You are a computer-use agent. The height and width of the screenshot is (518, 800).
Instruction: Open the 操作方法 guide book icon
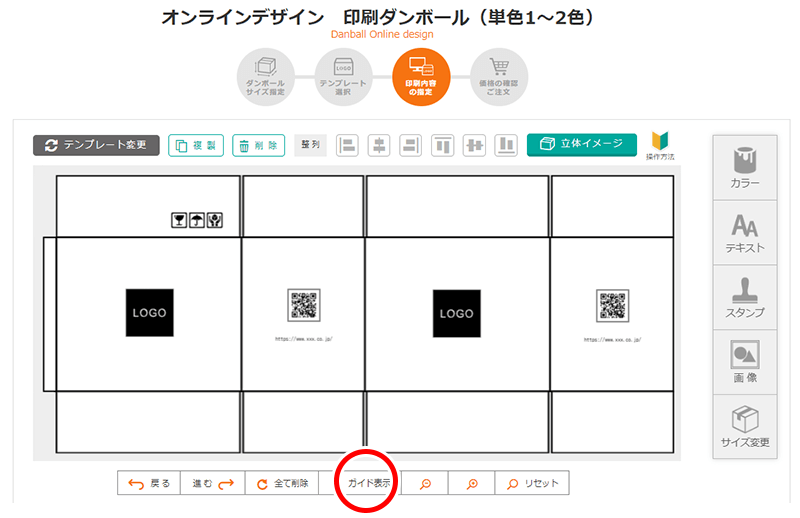pos(660,145)
